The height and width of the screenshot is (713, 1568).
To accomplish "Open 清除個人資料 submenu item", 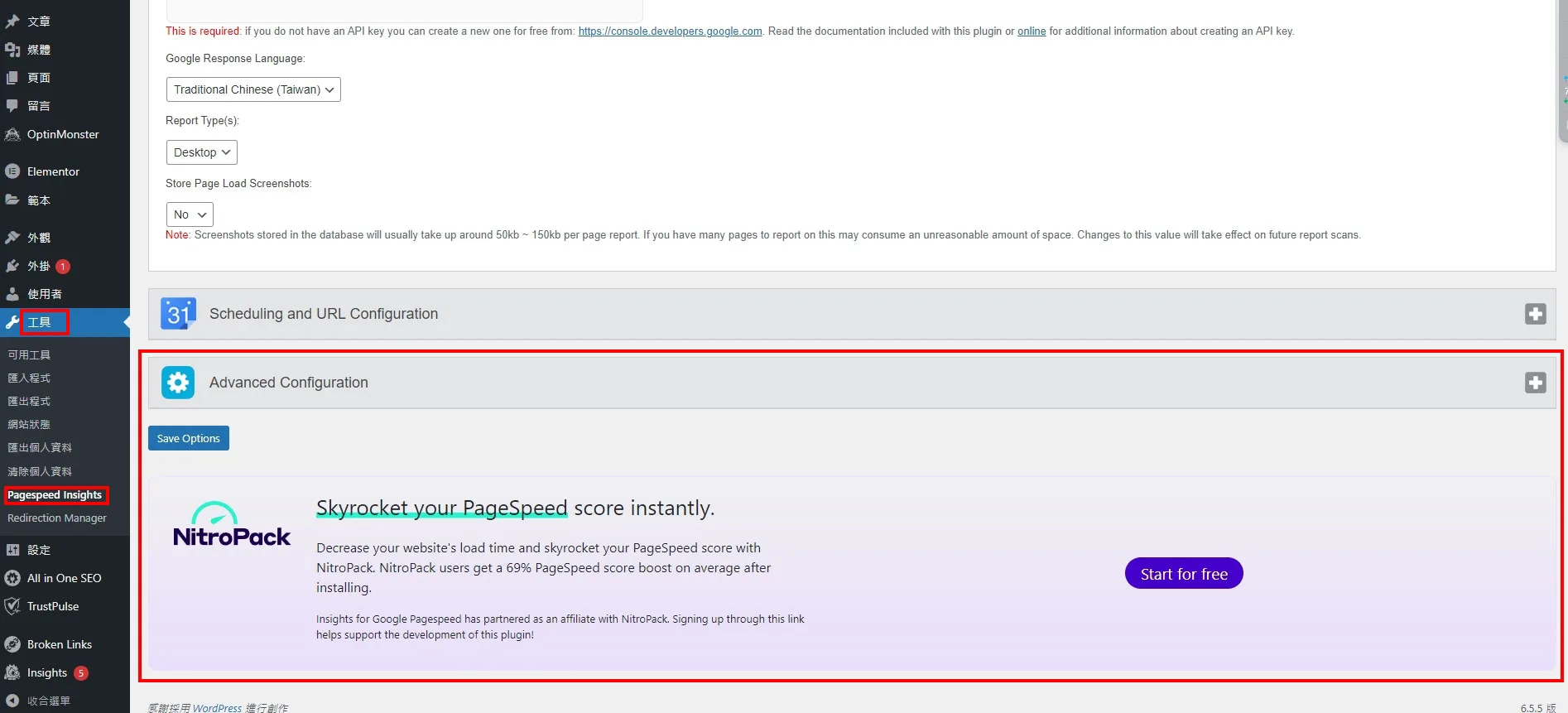I will pyautogui.click(x=40, y=471).
